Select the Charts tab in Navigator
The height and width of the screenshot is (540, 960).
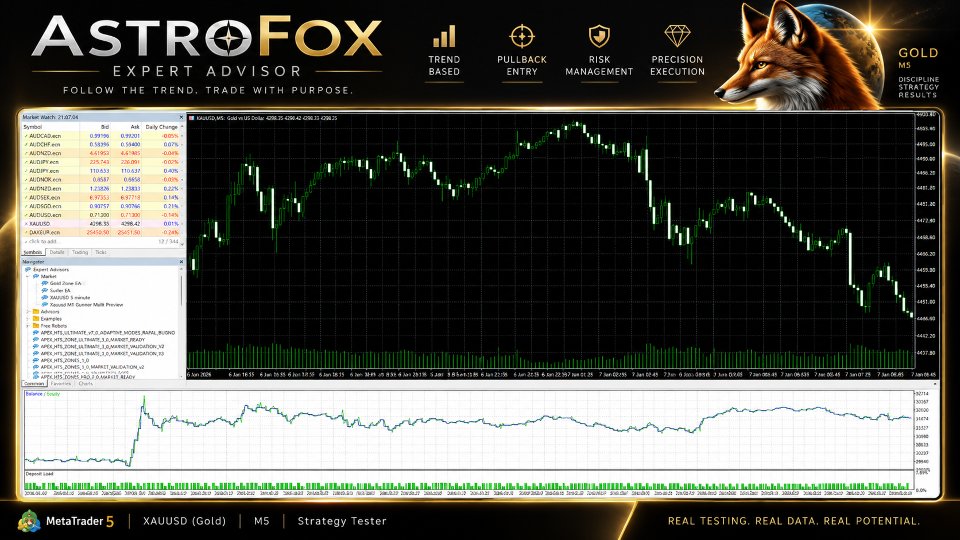(x=86, y=384)
